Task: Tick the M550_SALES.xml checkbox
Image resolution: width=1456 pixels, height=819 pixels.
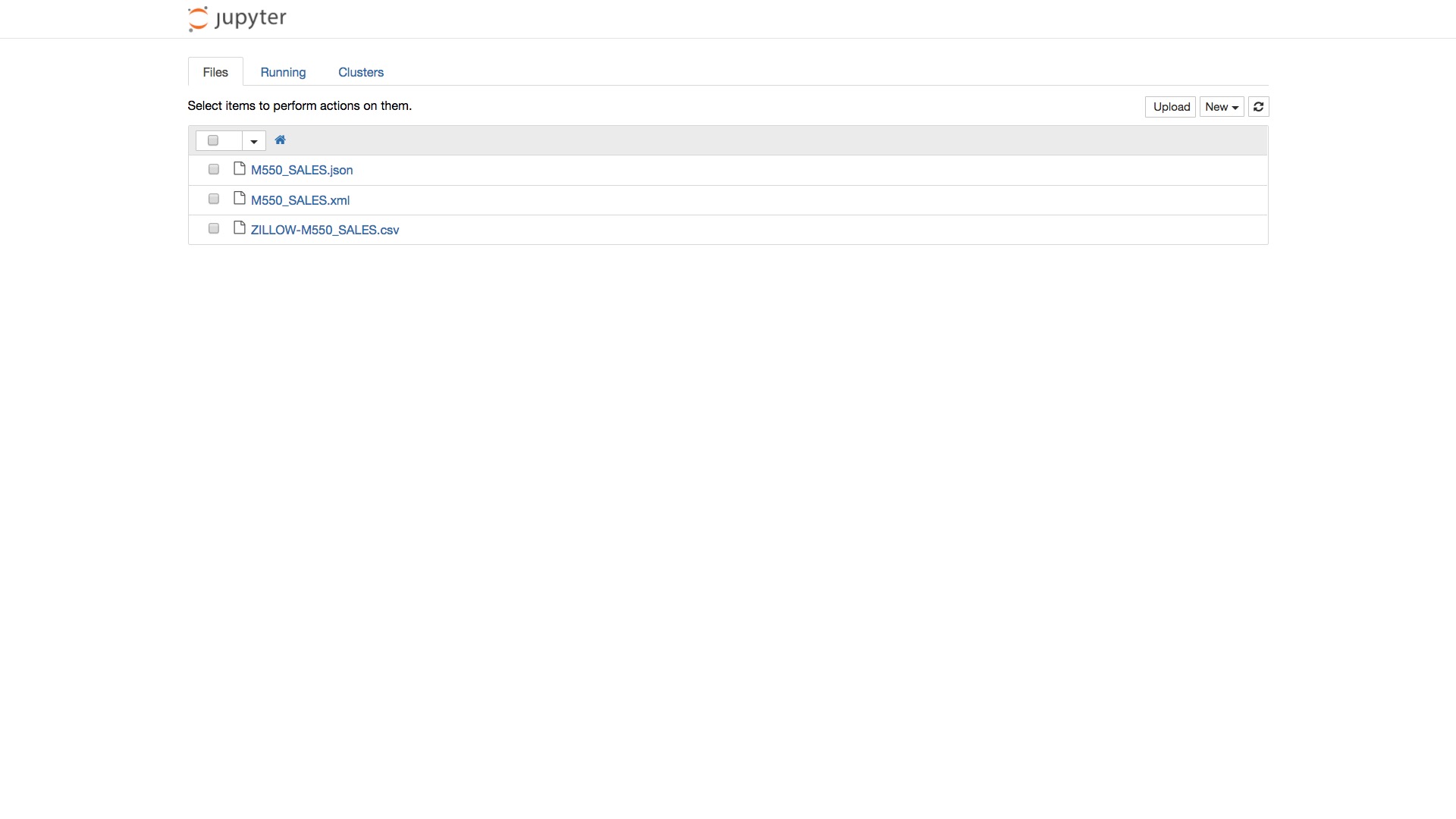Action: (214, 199)
